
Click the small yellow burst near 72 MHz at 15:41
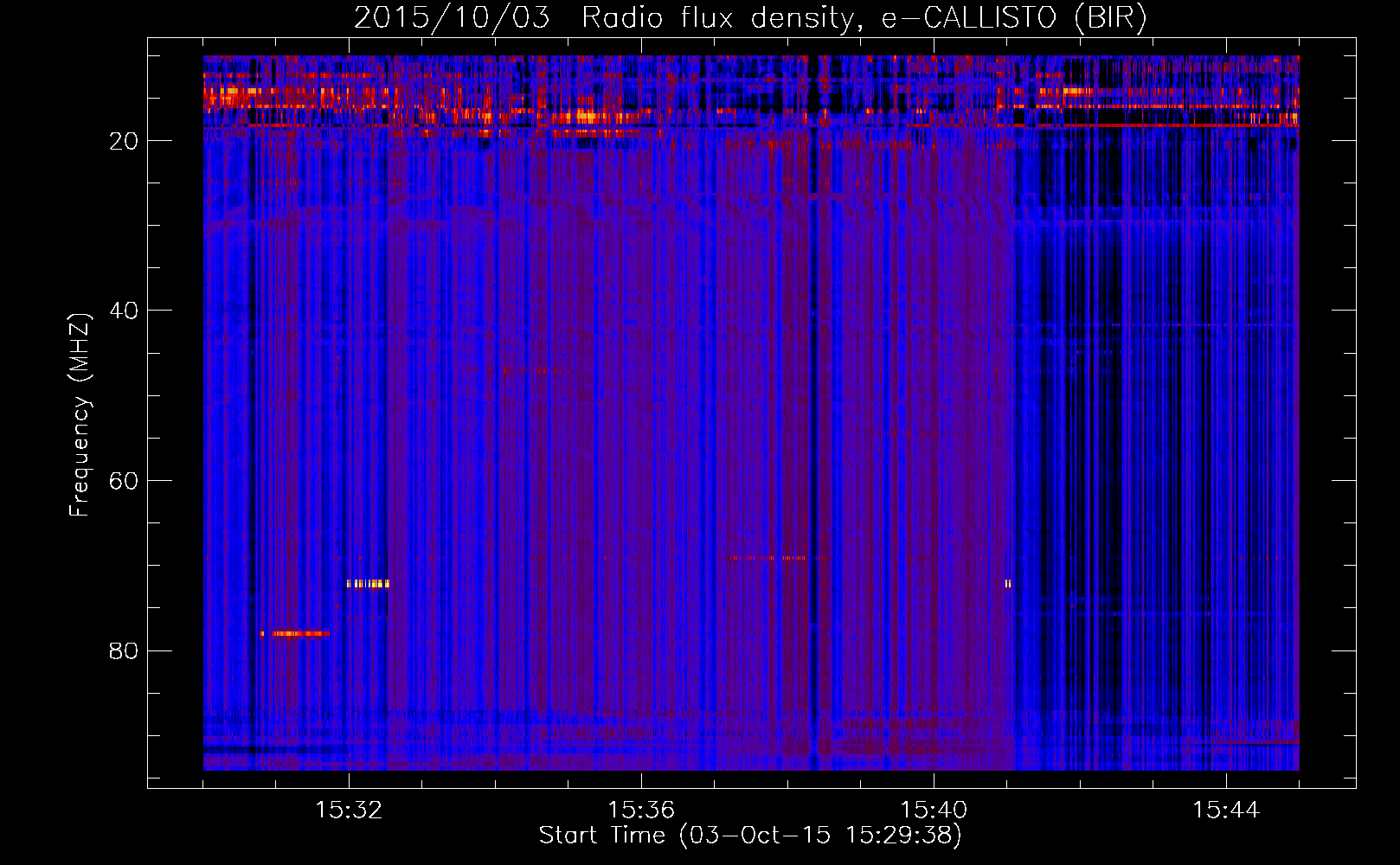(x=1008, y=584)
